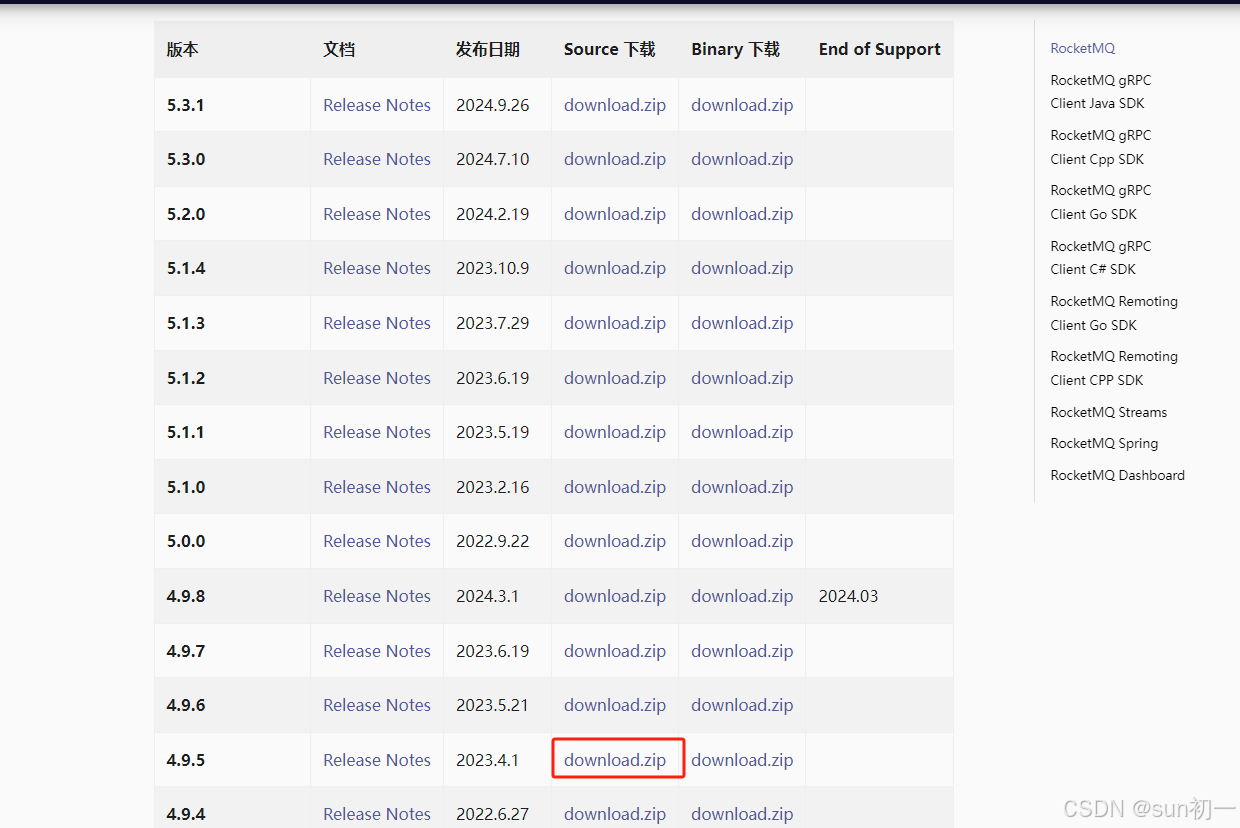Viewport: 1240px width, 828px height.
Task: Open RocketMQ gRPC Client C# SDK page
Action: click(1101, 257)
